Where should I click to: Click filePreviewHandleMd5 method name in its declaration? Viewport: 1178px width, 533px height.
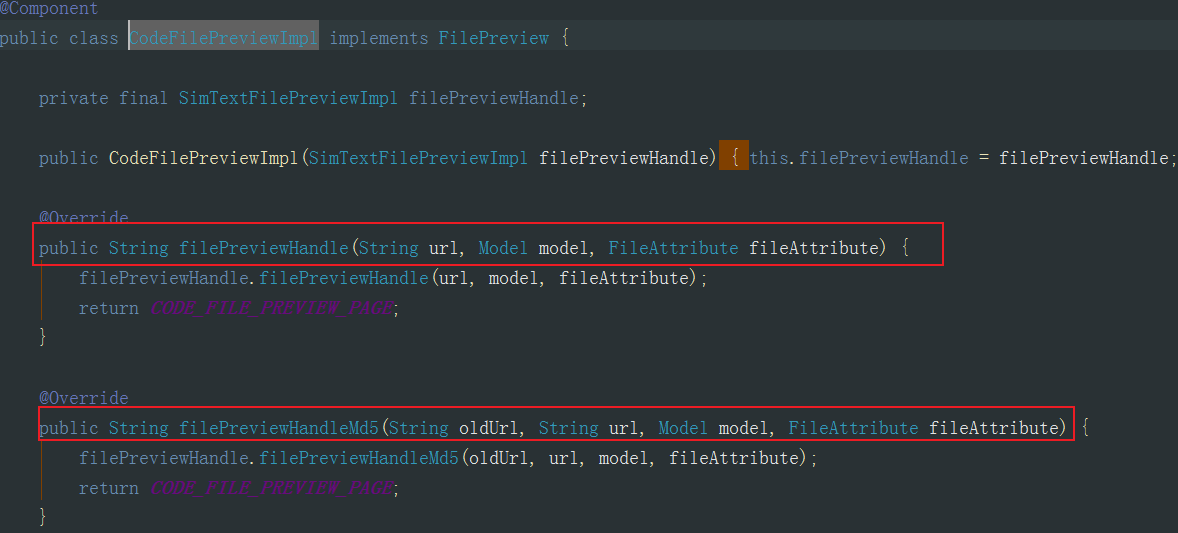(279, 429)
